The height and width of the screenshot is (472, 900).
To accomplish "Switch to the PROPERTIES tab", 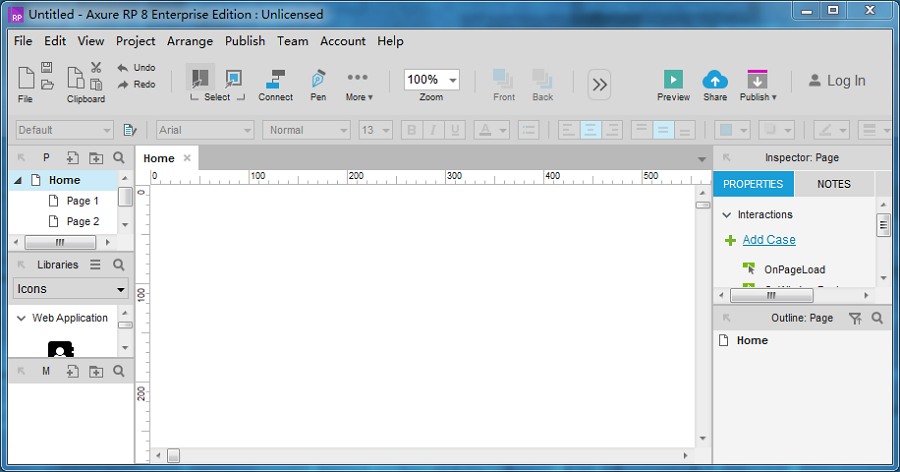I will (753, 184).
